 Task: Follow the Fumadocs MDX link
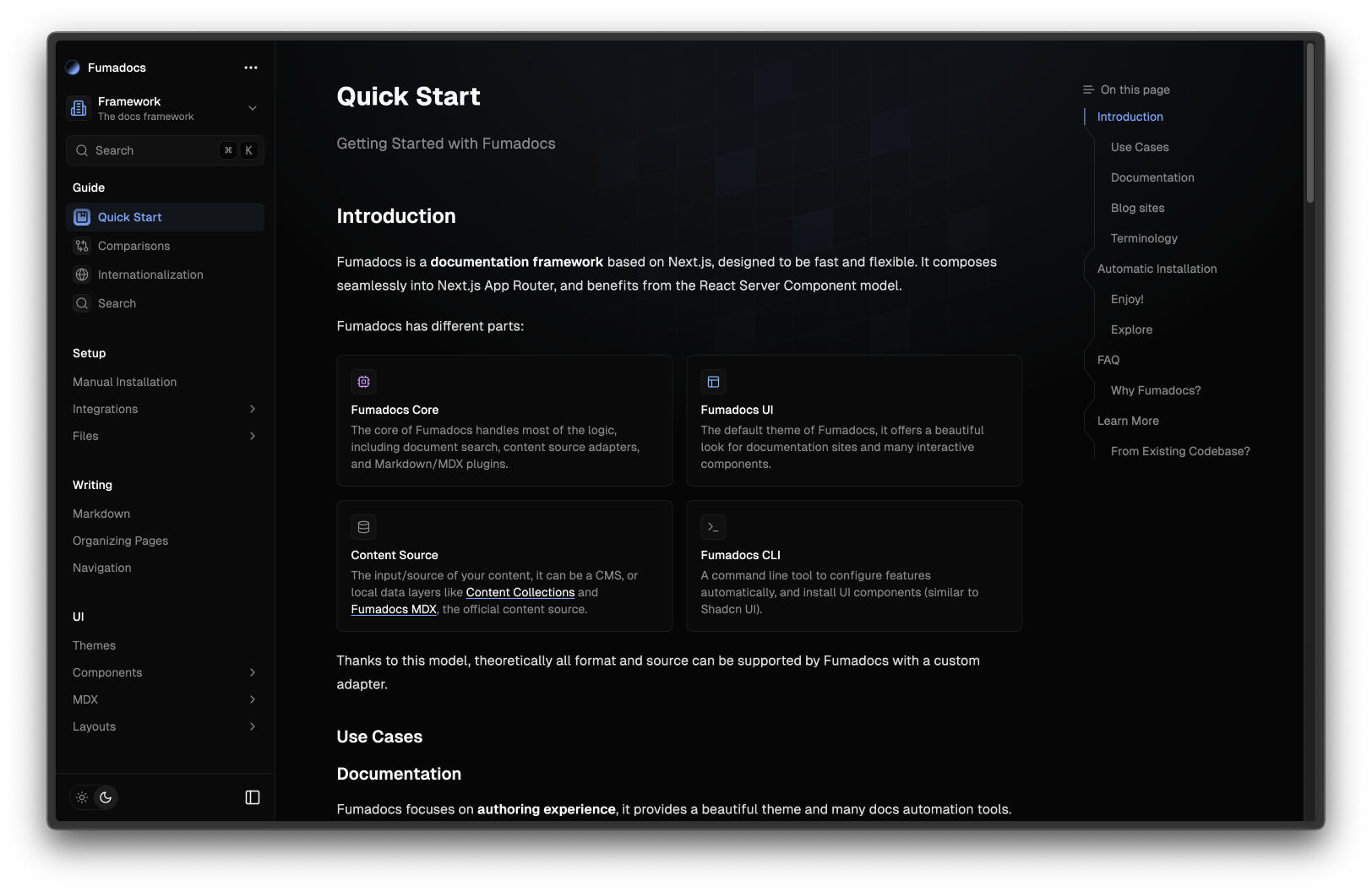[394, 609]
